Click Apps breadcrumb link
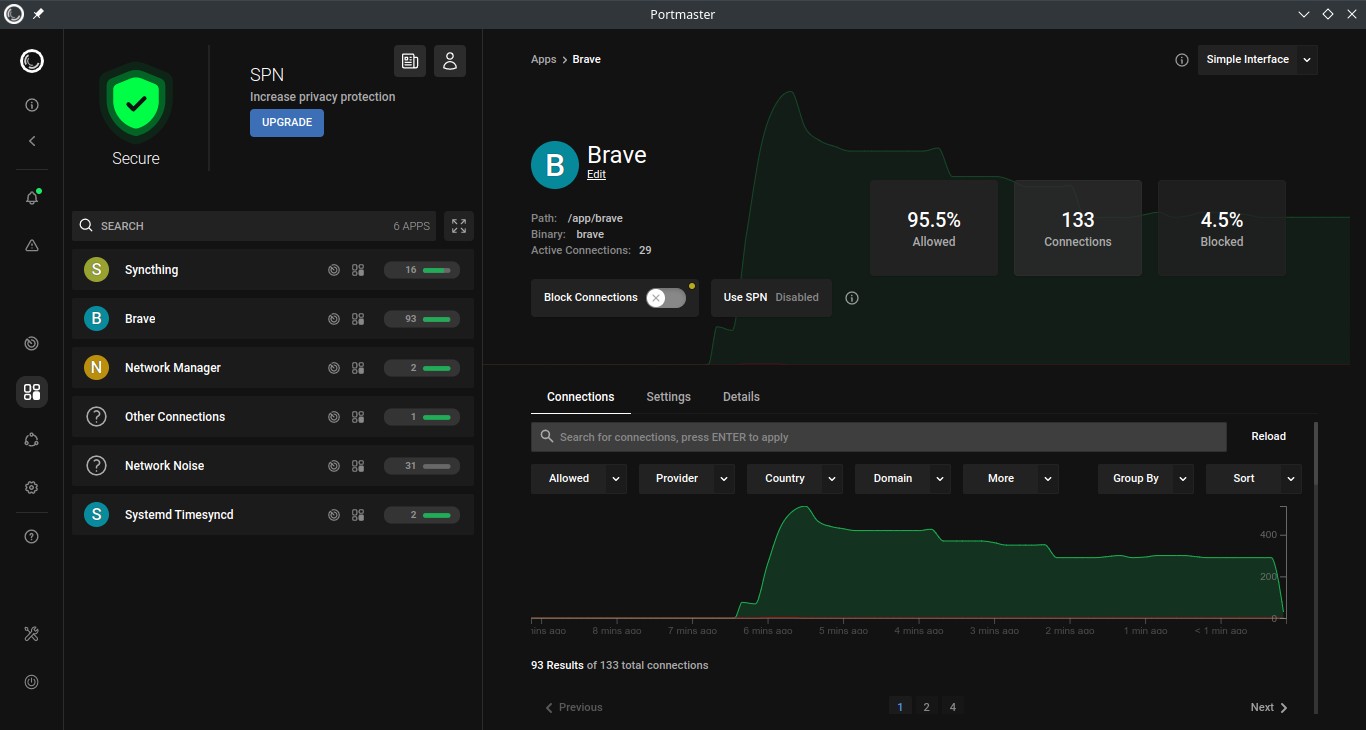This screenshot has height=730, width=1366. (x=544, y=60)
